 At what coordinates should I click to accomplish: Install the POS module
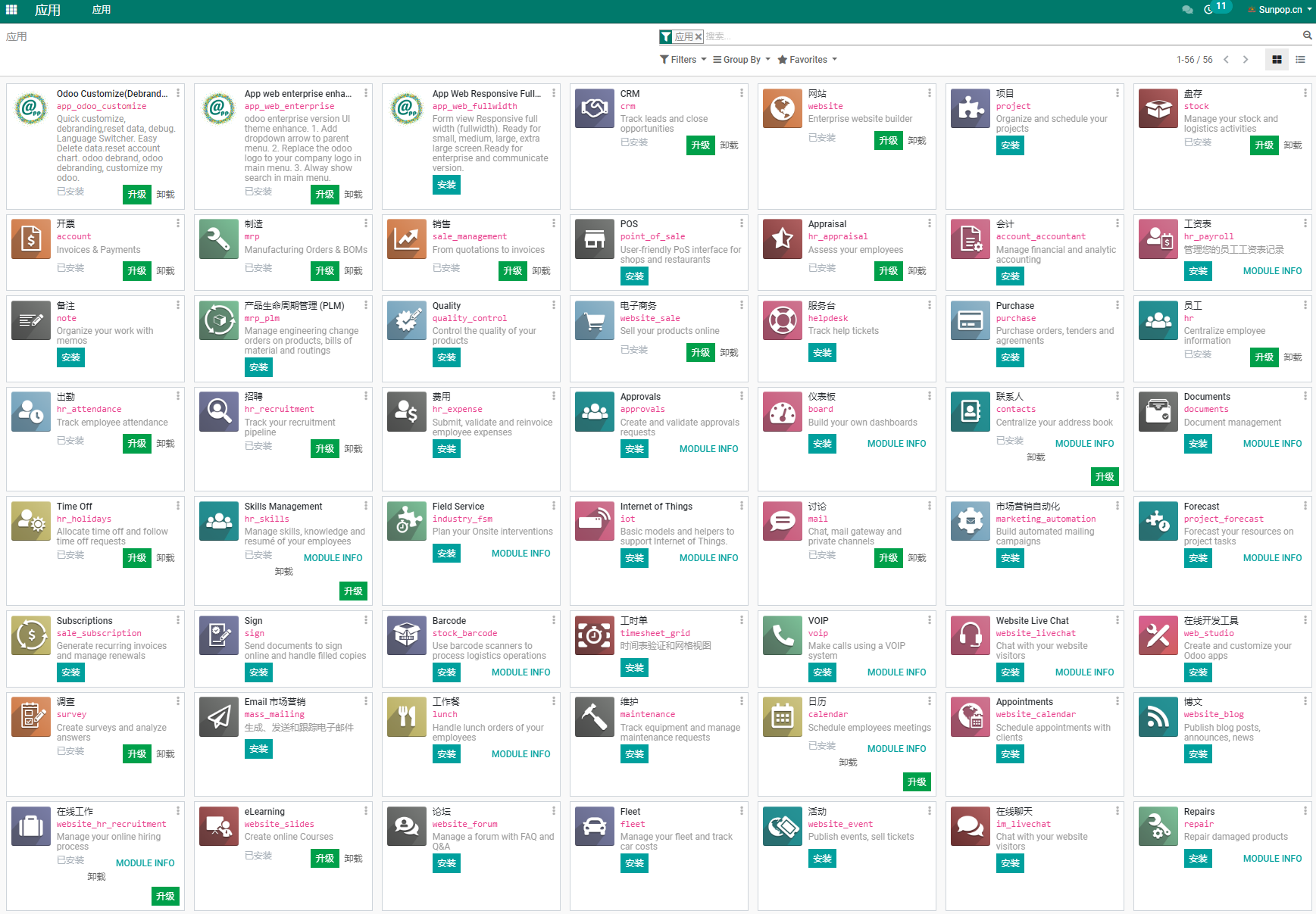point(634,276)
